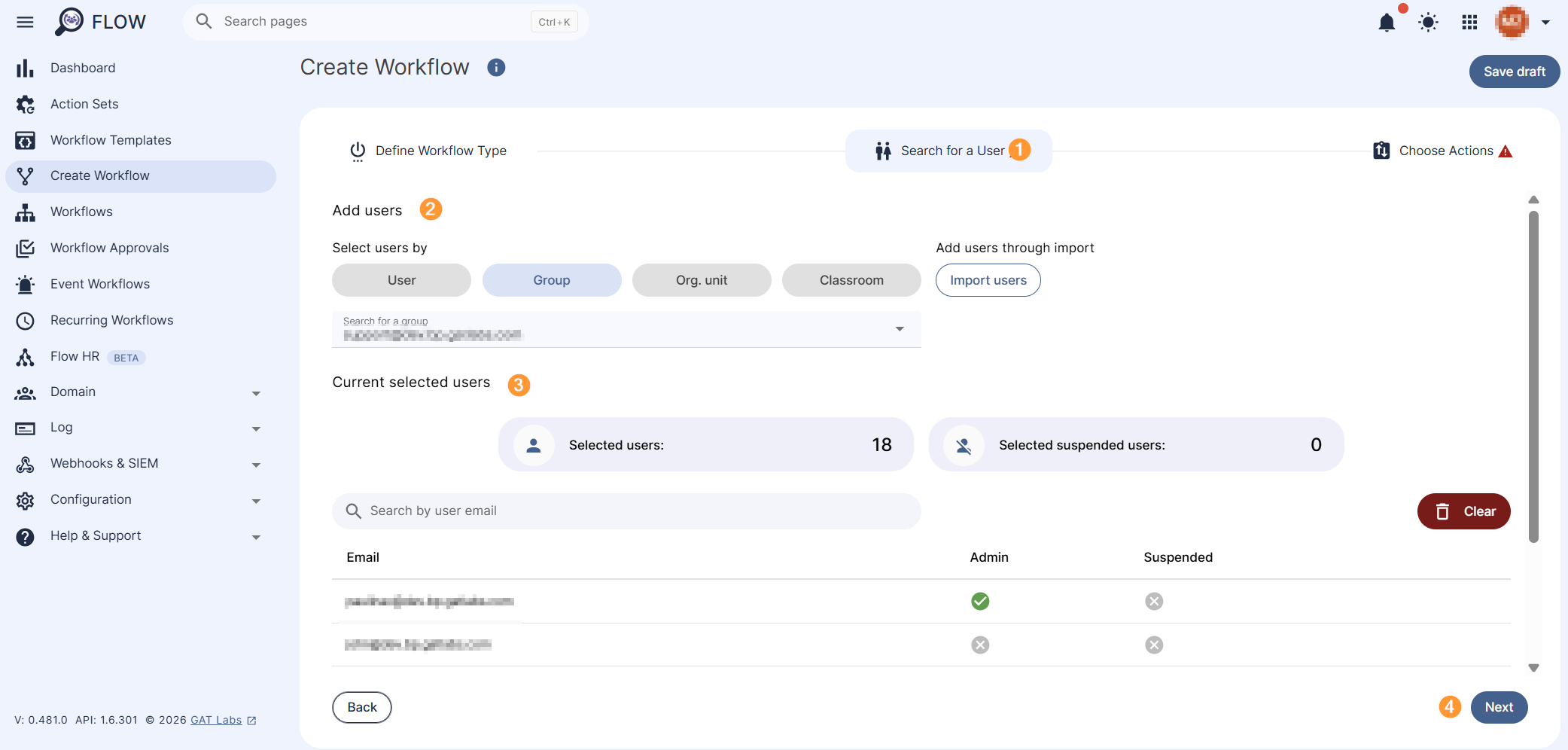Screen dimensions: 1568x750
Task: Click Suspended status icon in first row
Action: coord(1154,601)
